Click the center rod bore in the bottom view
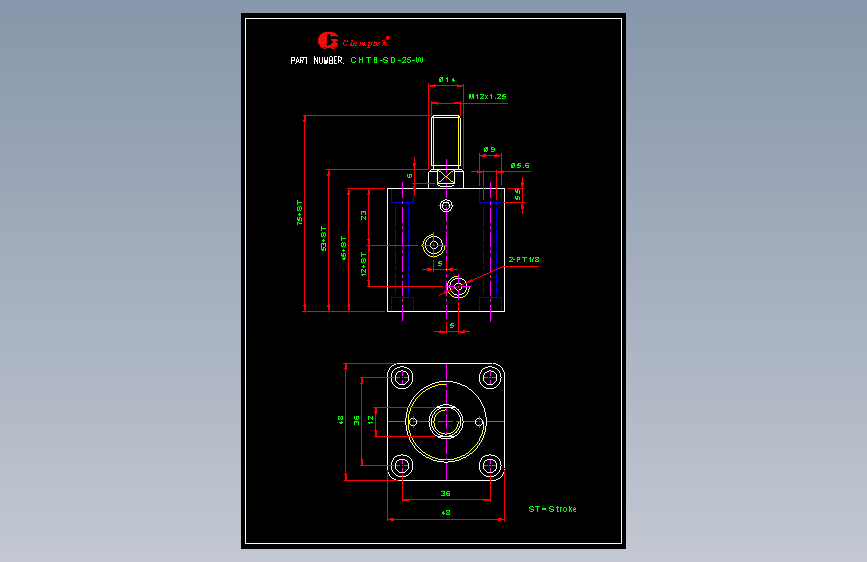Screen dimensions: 867x562 (446, 422)
